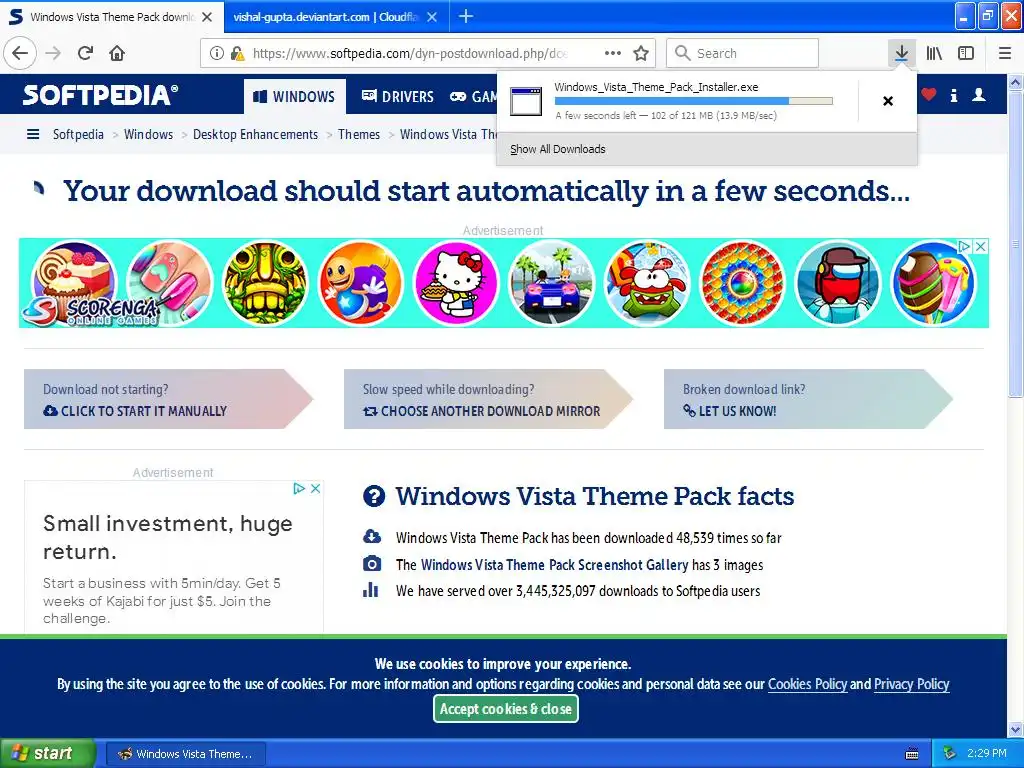Switch to vishal-gupta.deviantart.com tab
Viewport: 1024px width, 768px height.
pyautogui.click(x=326, y=17)
